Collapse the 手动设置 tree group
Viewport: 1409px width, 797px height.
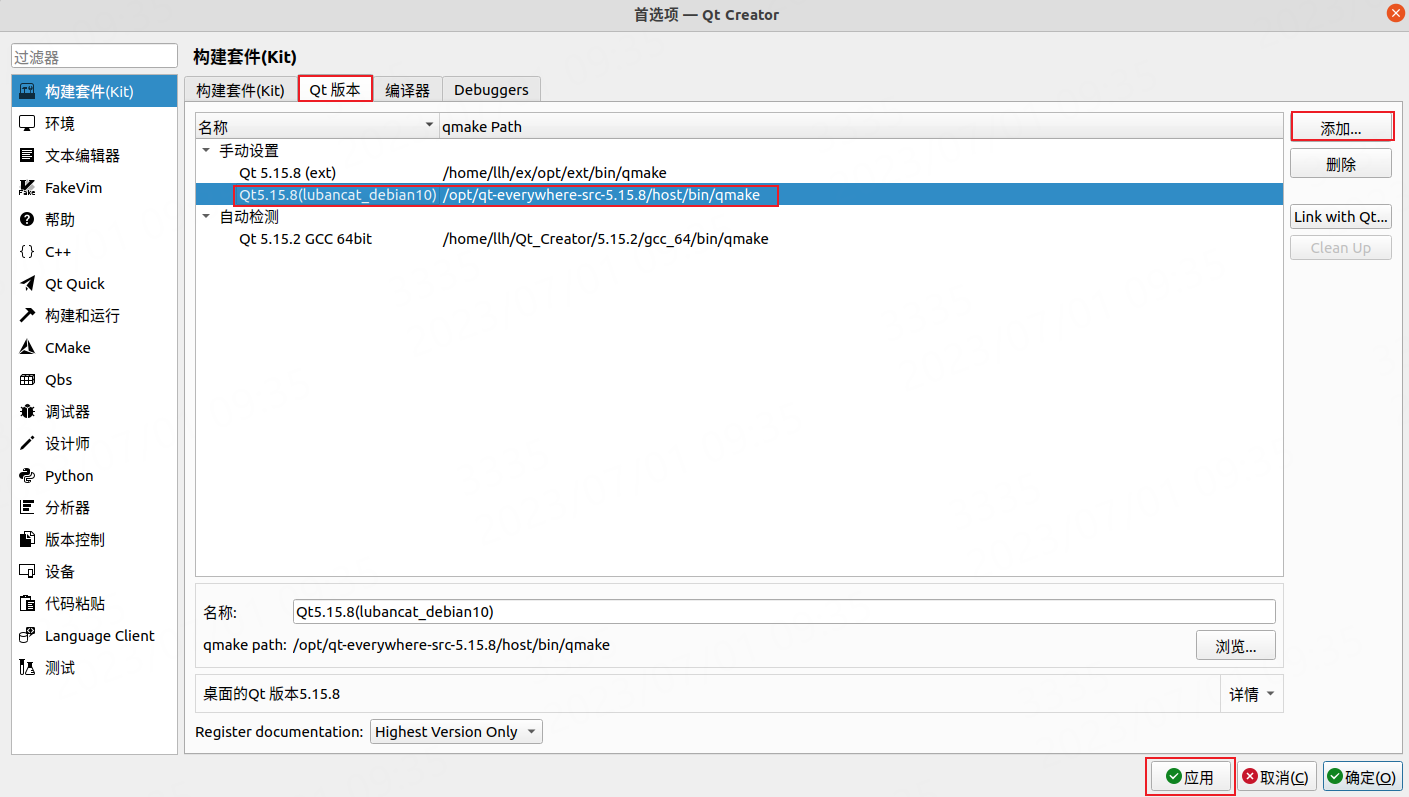coord(207,151)
